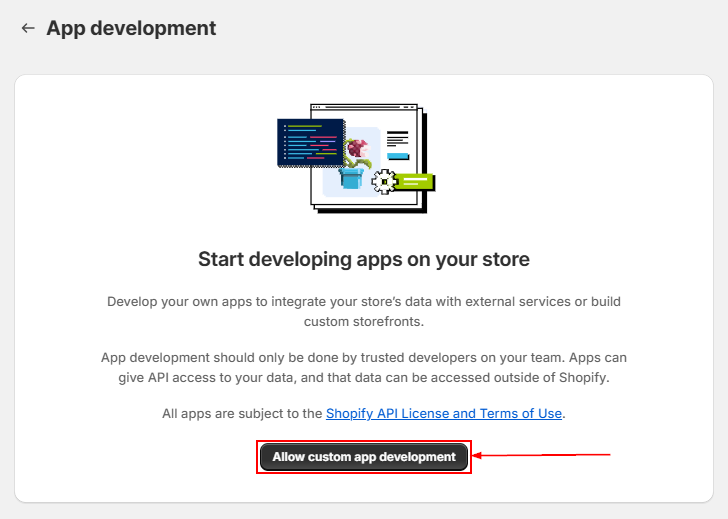Screen dimensions: 728x519
Task: Click the Start developing apps heading
Action: point(364,260)
